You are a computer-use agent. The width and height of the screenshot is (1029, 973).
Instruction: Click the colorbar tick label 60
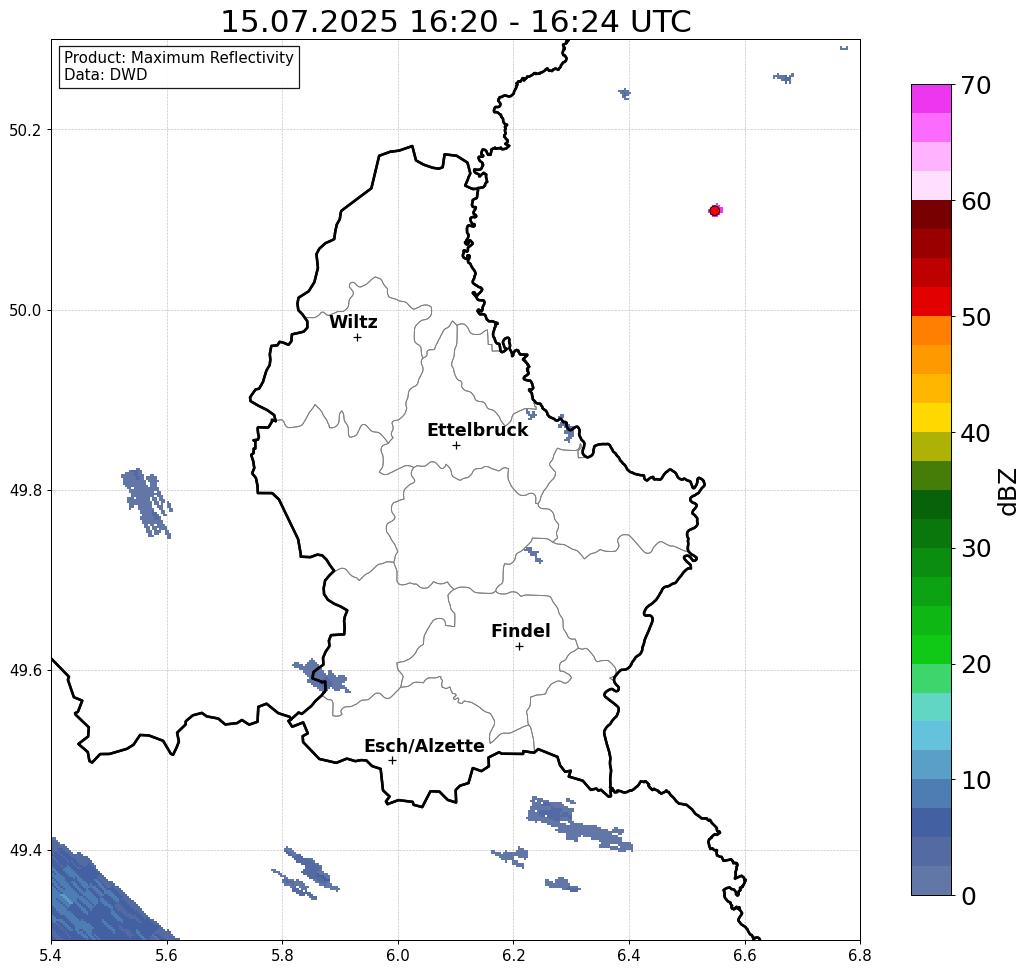point(975,201)
